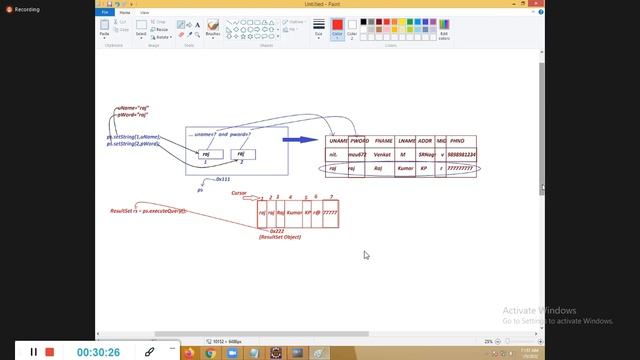Image resolution: width=640 pixels, height=360 pixels.
Task: Open Eclipse from the taskbar
Action: tap(276, 353)
